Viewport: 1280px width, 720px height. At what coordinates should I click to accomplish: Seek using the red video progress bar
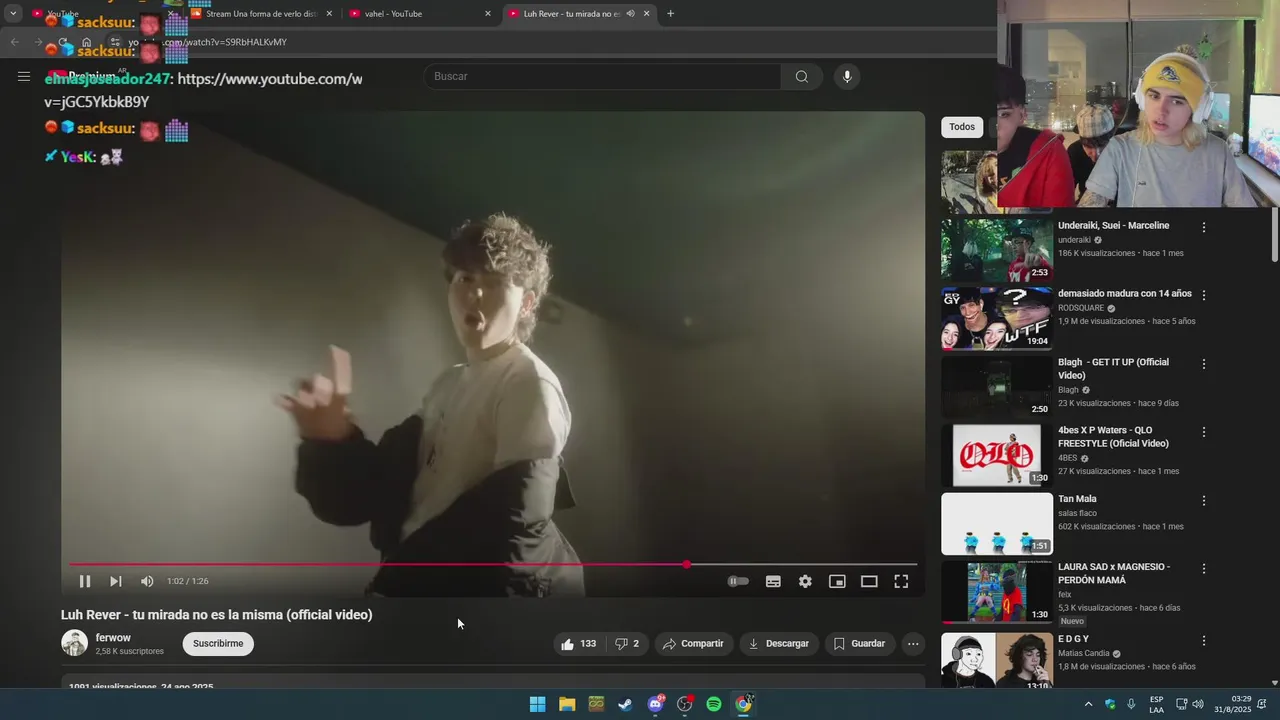(493, 564)
